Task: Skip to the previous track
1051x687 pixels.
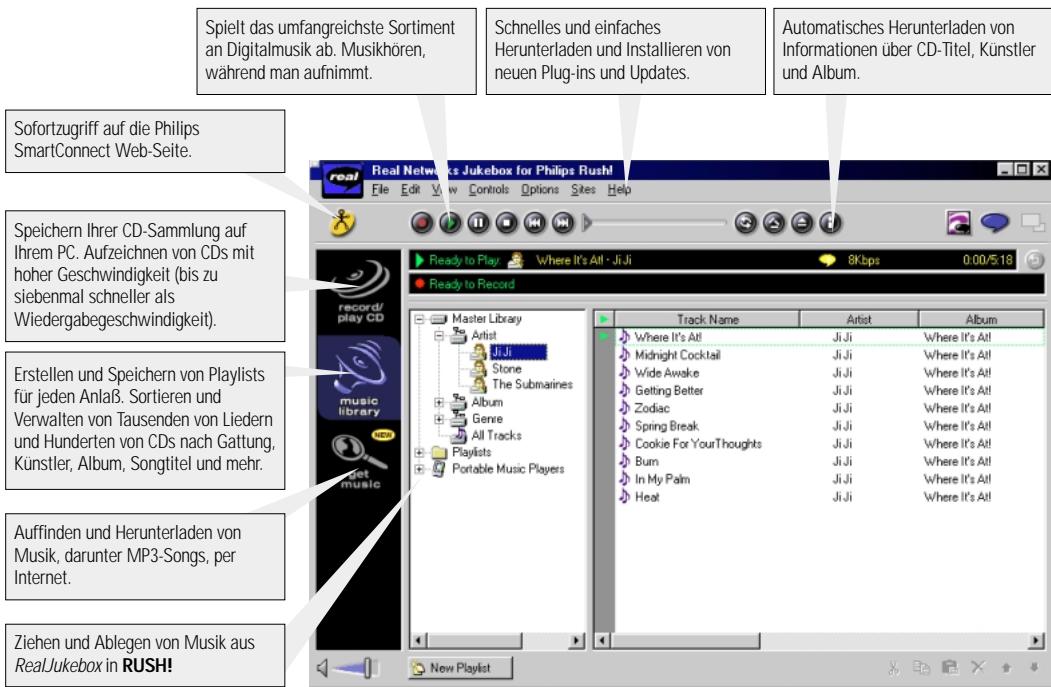Action: click(x=535, y=223)
